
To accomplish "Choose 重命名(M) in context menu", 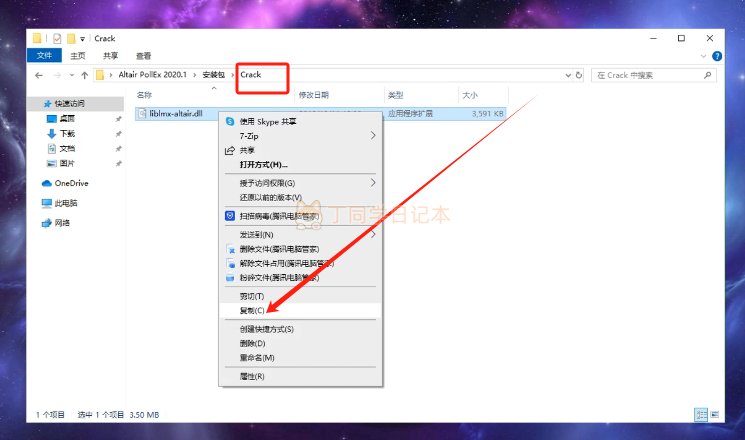I will point(301,358).
